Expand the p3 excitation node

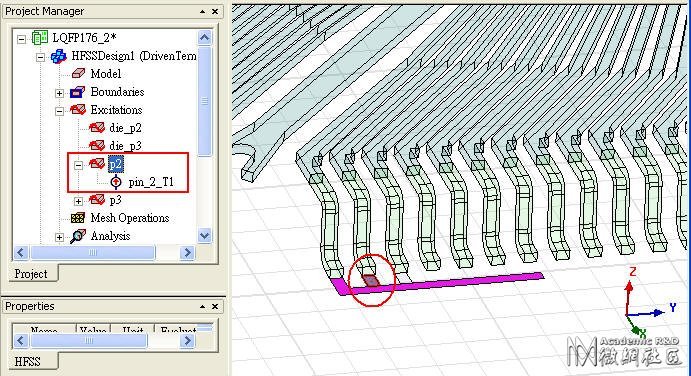point(78,201)
